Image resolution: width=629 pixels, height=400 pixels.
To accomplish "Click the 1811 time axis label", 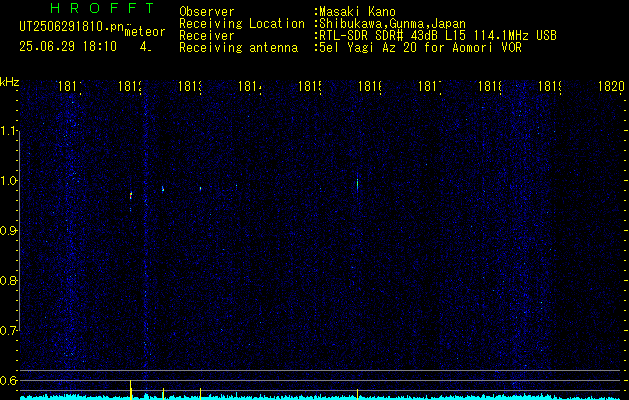I will coord(70,86).
